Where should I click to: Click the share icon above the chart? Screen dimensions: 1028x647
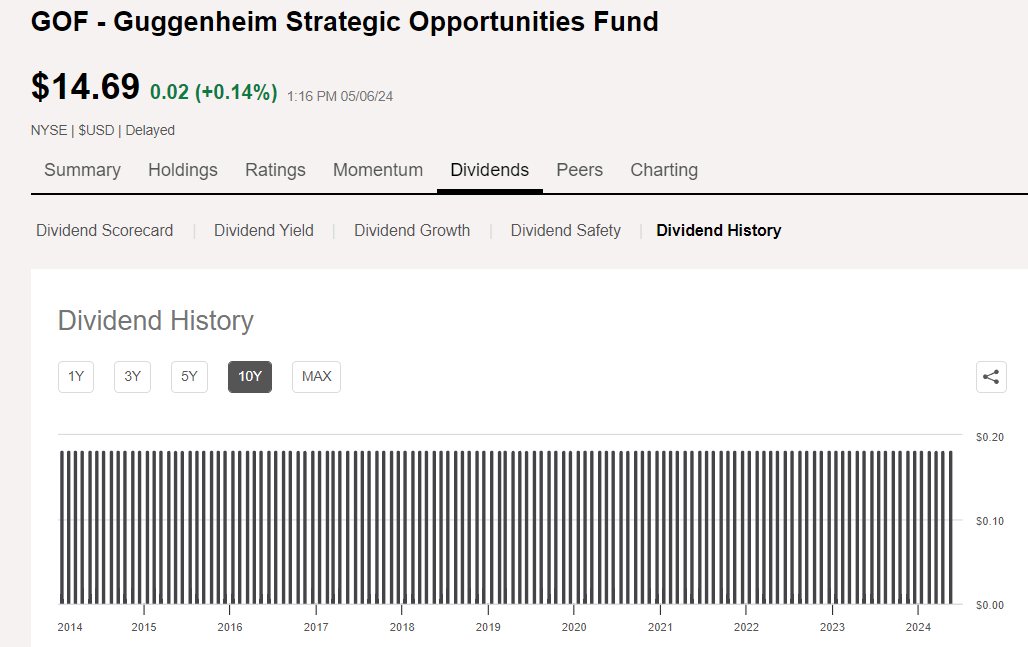click(991, 377)
